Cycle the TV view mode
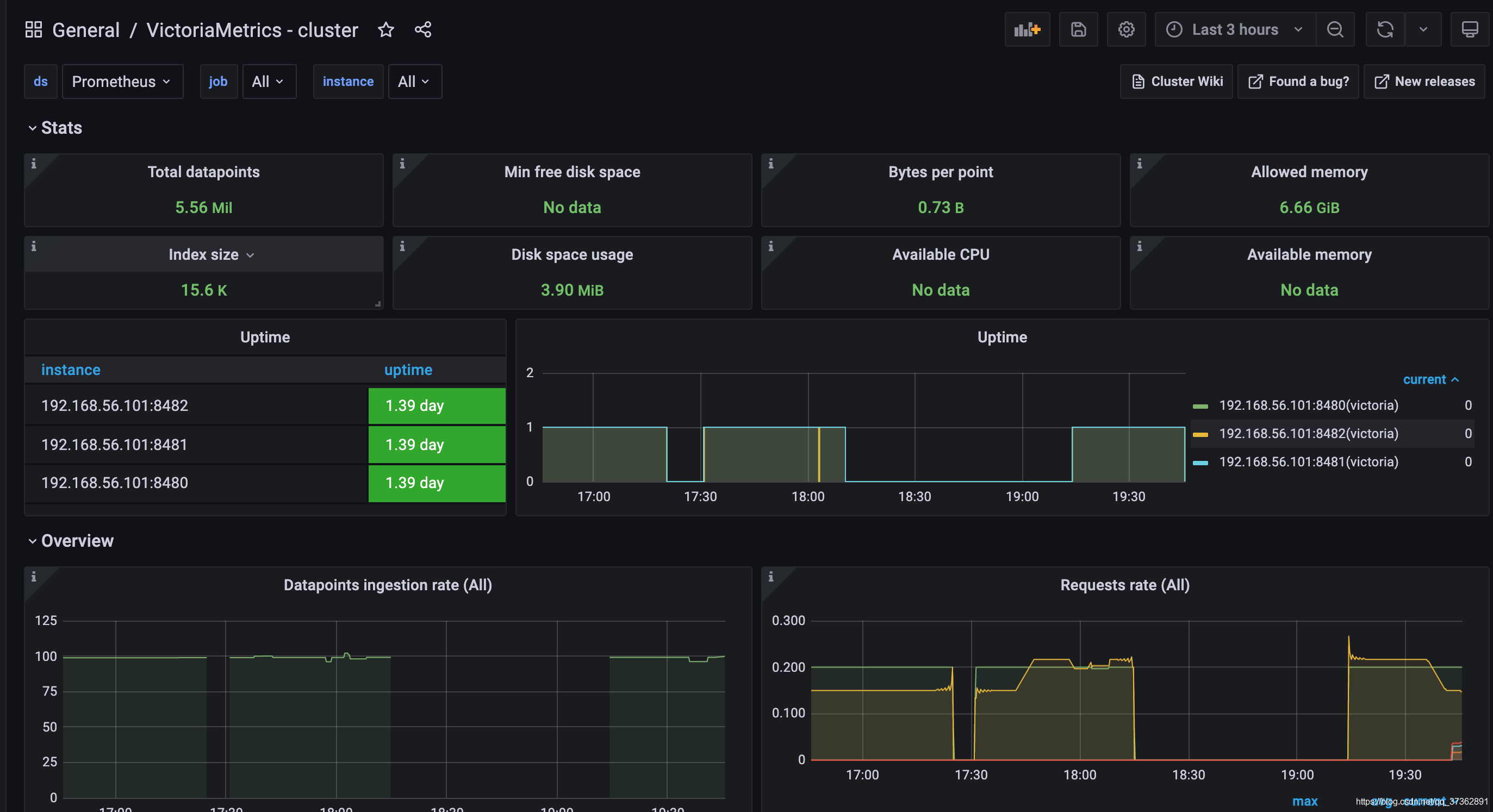1493x812 pixels. 1469,29
